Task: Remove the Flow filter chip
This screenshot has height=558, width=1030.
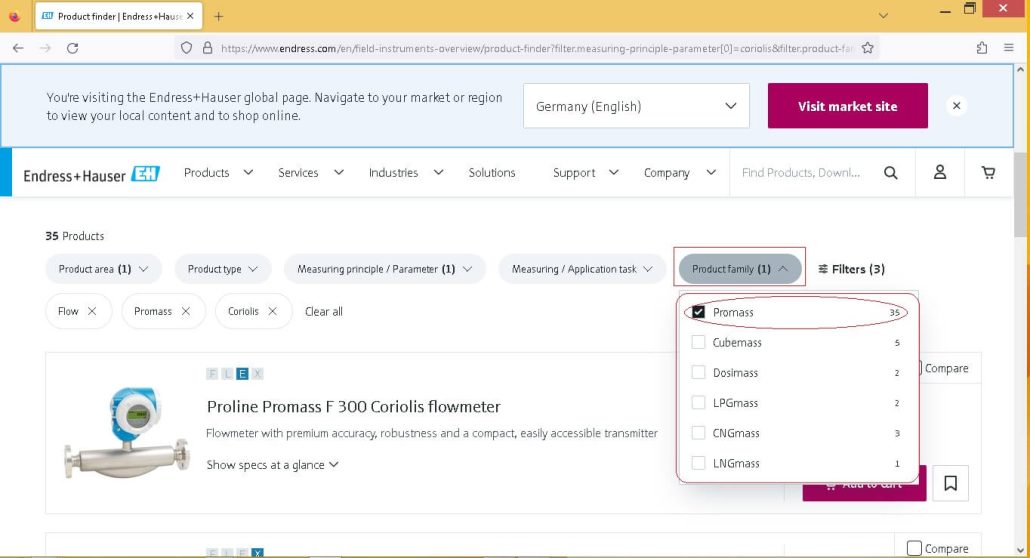Action: 92,312
